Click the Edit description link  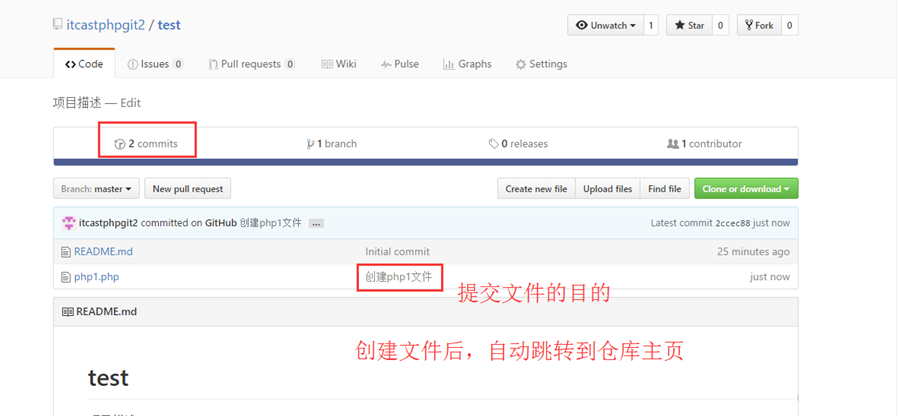(x=131, y=103)
